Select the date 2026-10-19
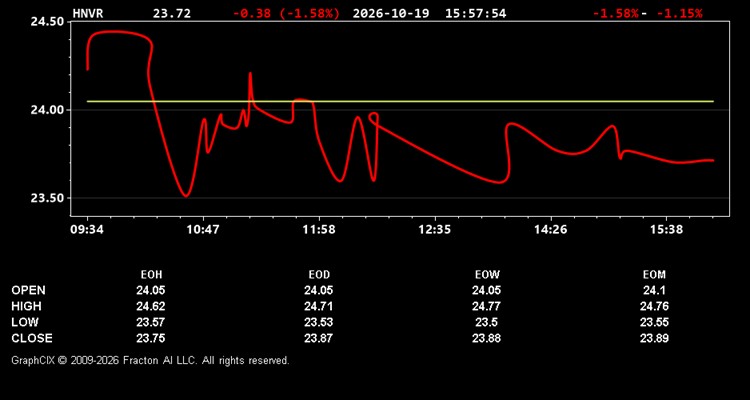750x400 pixels. click(x=392, y=13)
